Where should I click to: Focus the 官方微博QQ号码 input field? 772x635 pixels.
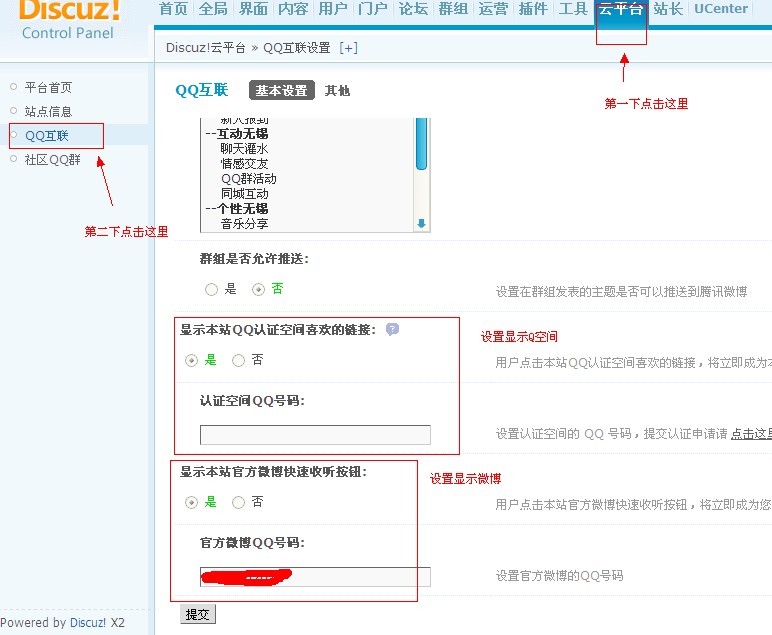coord(315,577)
